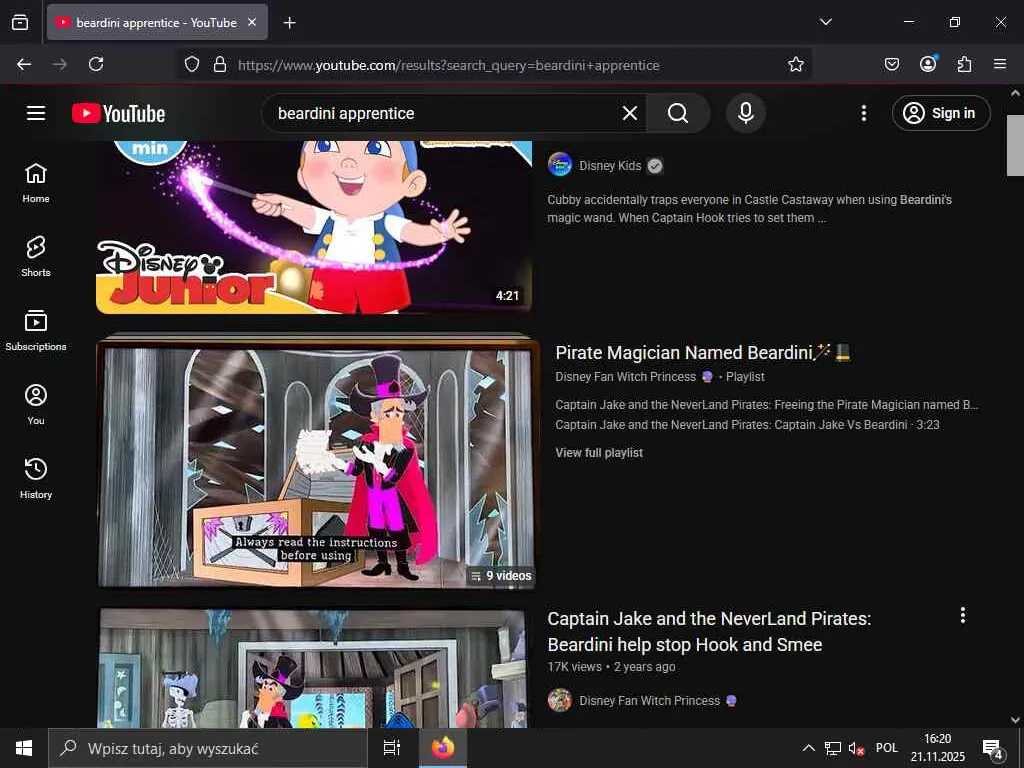Go back with the browser back arrow
Viewport: 1024px width, 768px height.
(x=24, y=64)
